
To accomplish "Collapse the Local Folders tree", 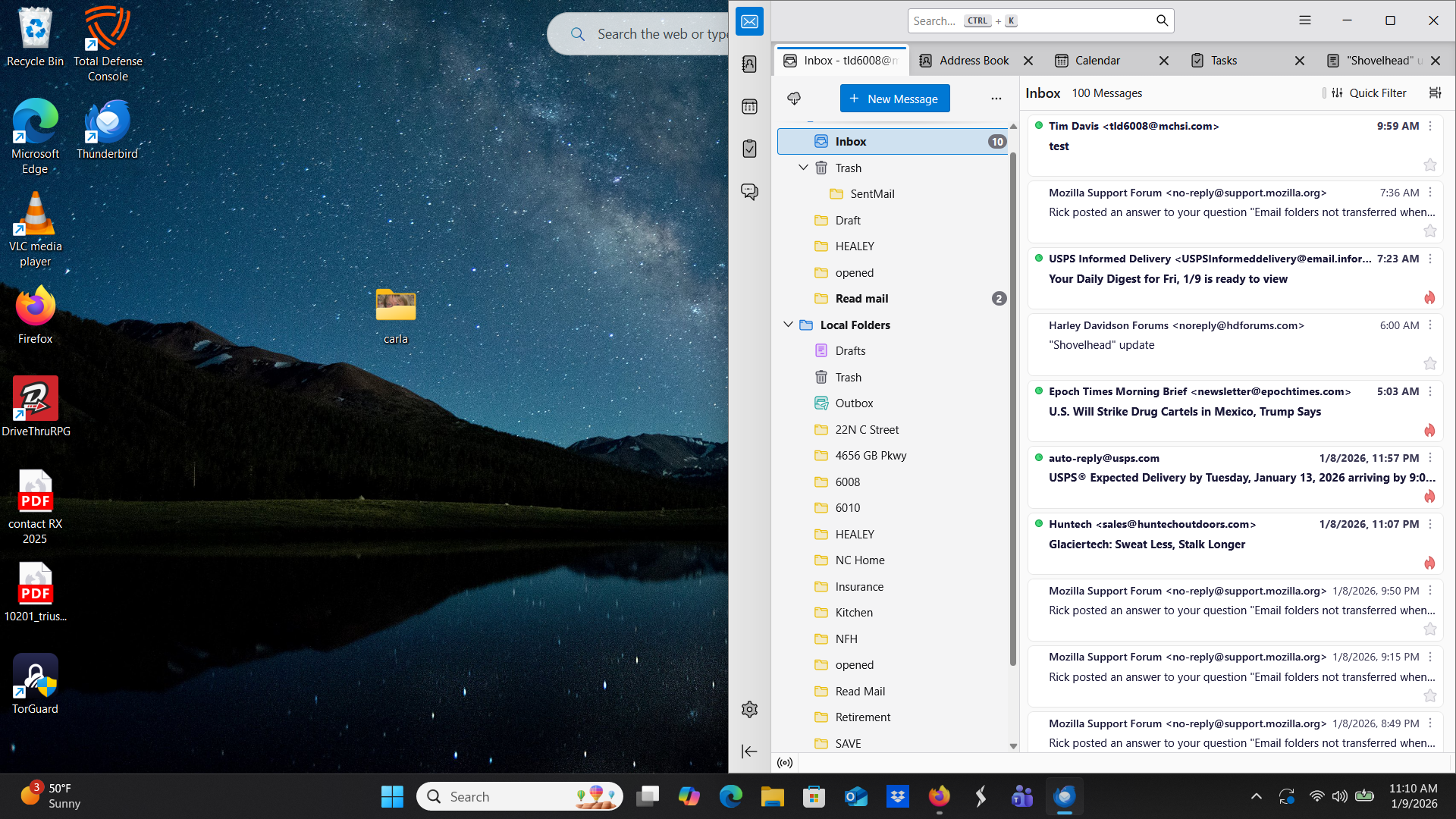I will tap(788, 325).
